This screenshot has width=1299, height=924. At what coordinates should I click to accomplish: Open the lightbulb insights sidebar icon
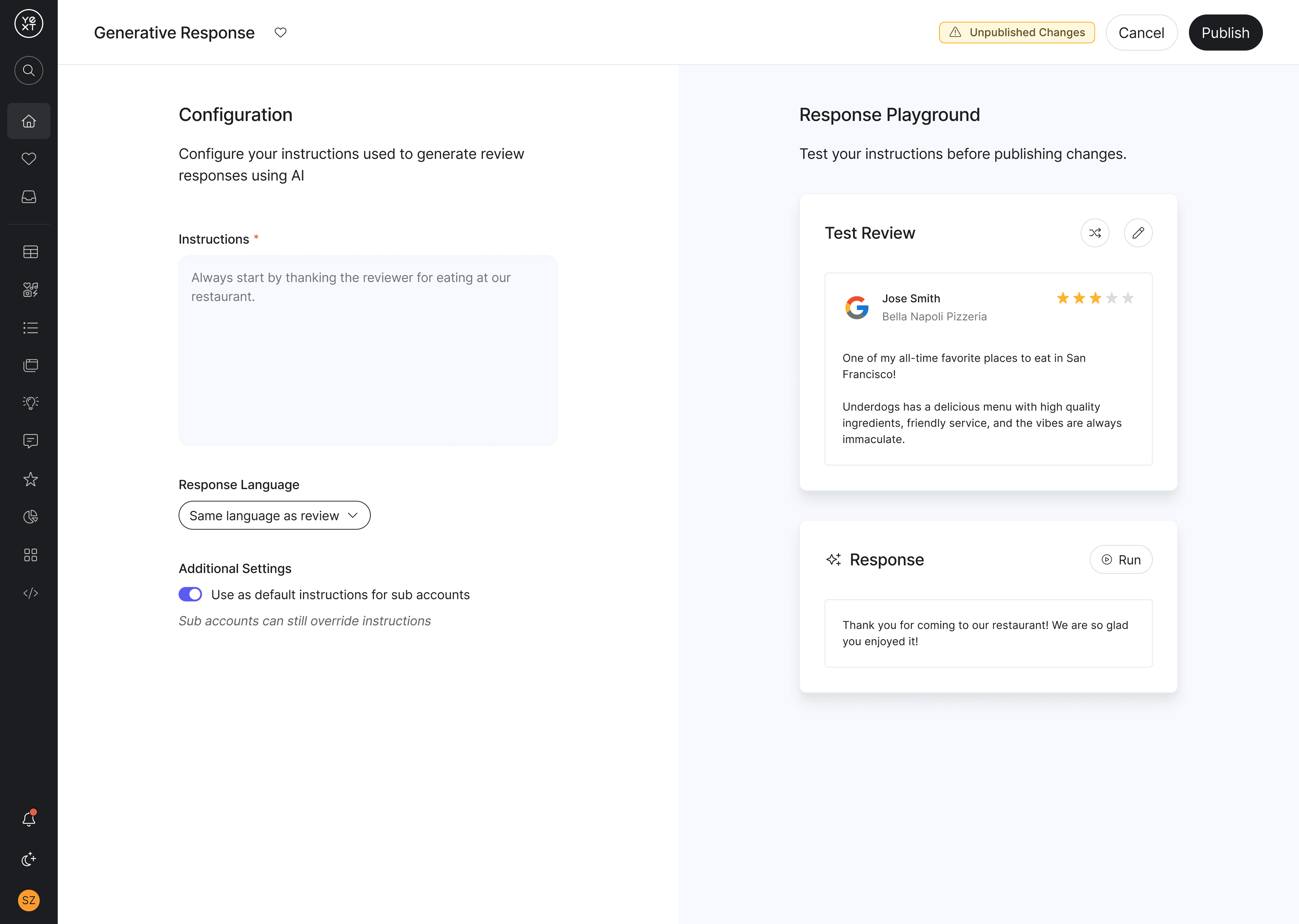[x=31, y=403]
